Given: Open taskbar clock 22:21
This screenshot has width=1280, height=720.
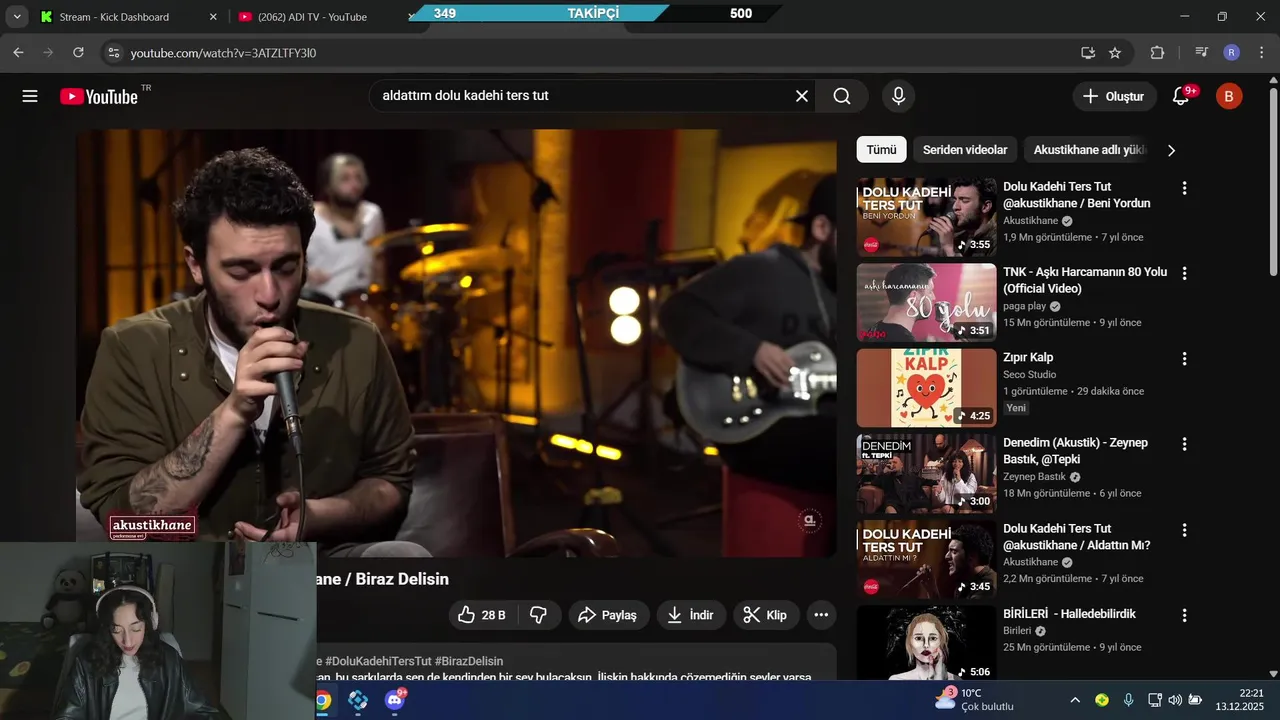Looking at the screenshot, I should point(1239,700).
